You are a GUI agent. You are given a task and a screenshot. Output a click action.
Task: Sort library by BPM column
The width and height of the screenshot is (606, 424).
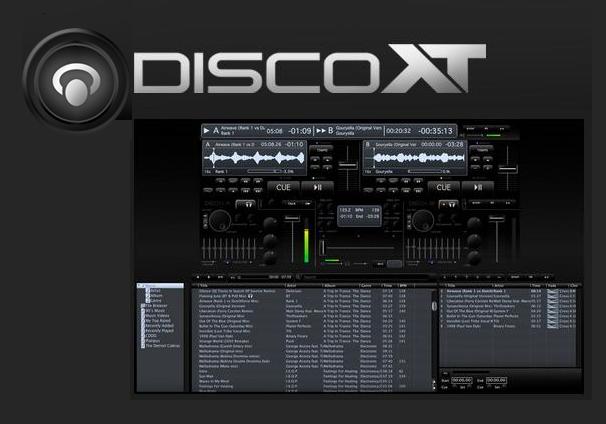pos(405,286)
